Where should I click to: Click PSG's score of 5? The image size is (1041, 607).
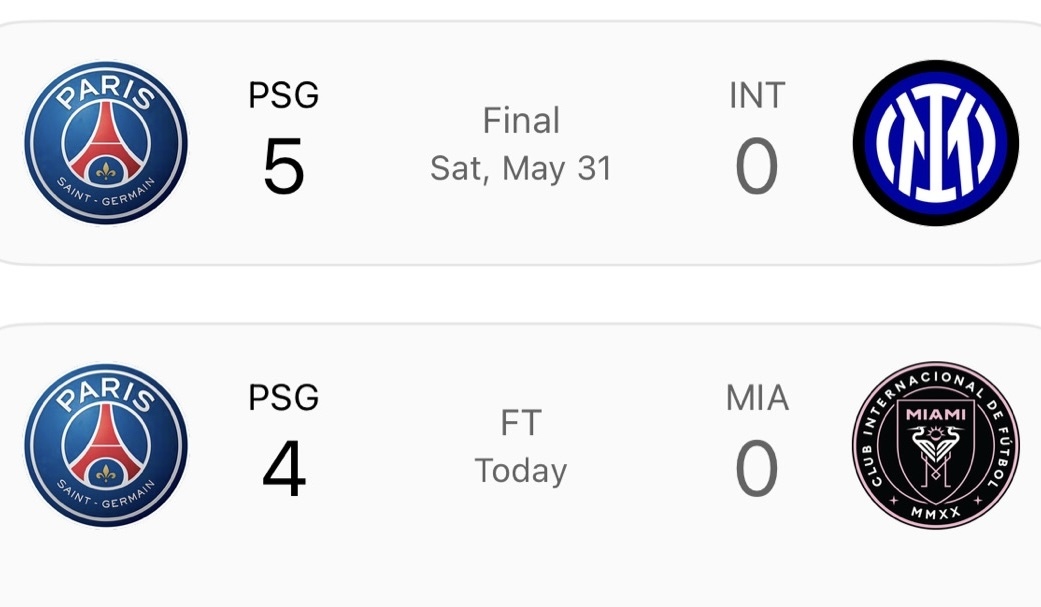pos(283,167)
